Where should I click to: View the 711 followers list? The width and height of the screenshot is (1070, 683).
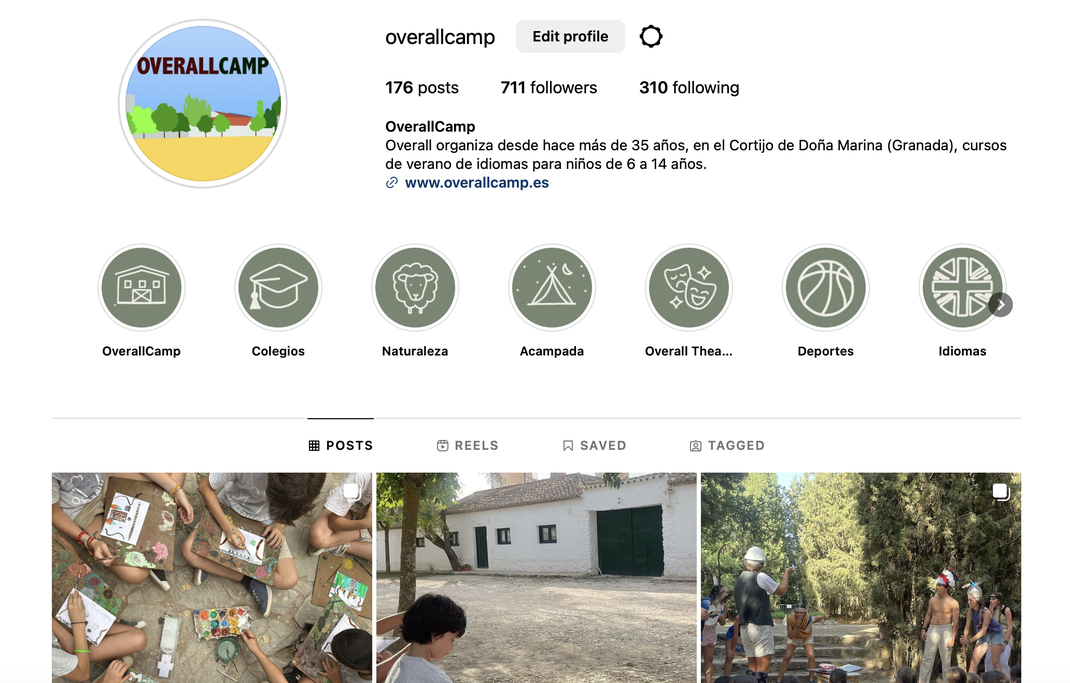(549, 87)
